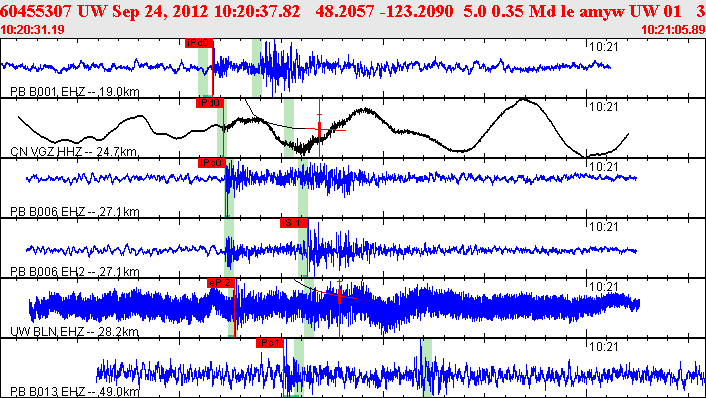Screen dimensions: 706x398
Task: Click the end time 10:21:05.89 label
Action: [x=673, y=30]
